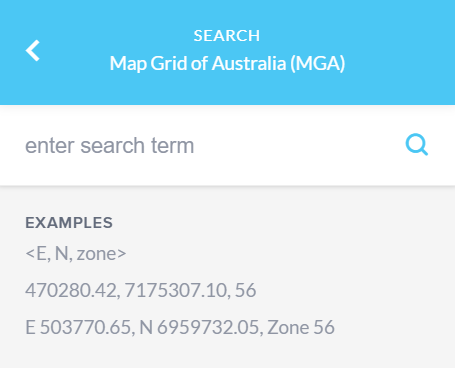The height and width of the screenshot is (368, 455).
Task: Click the EXAMPLES section heading
Action: click(69, 223)
